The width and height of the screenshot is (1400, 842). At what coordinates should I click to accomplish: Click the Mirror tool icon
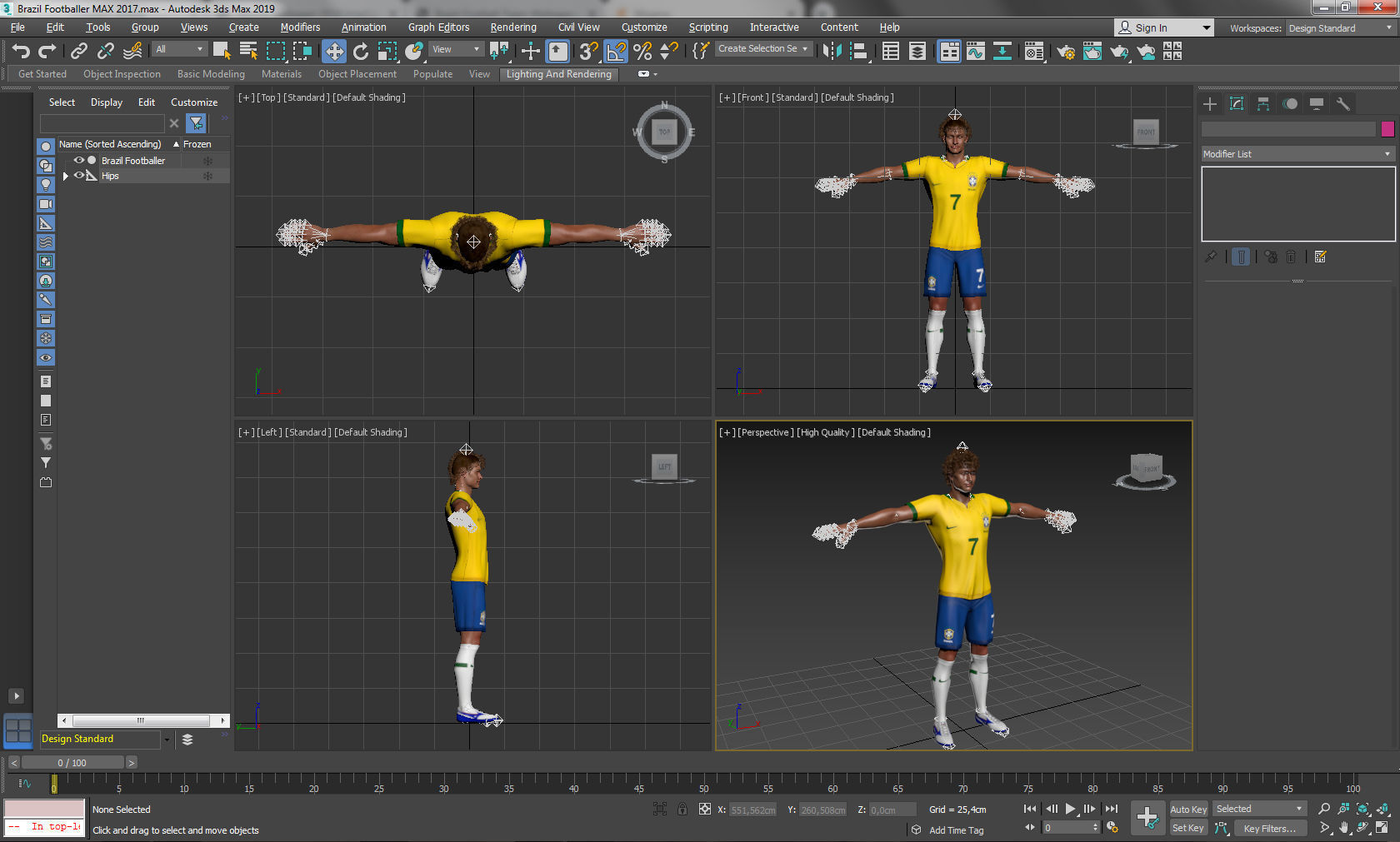pyautogui.click(x=832, y=51)
